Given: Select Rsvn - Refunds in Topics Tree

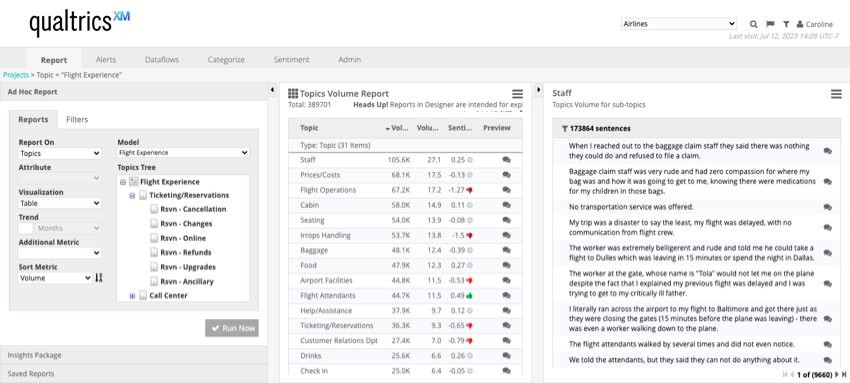Looking at the screenshot, I should (186, 252).
